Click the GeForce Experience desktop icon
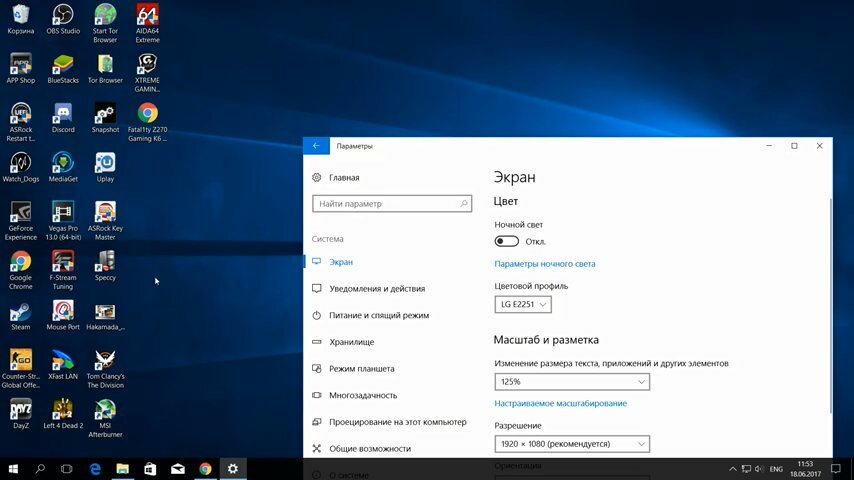The width and height of the screenshot is (854, 480). (21, 221)
